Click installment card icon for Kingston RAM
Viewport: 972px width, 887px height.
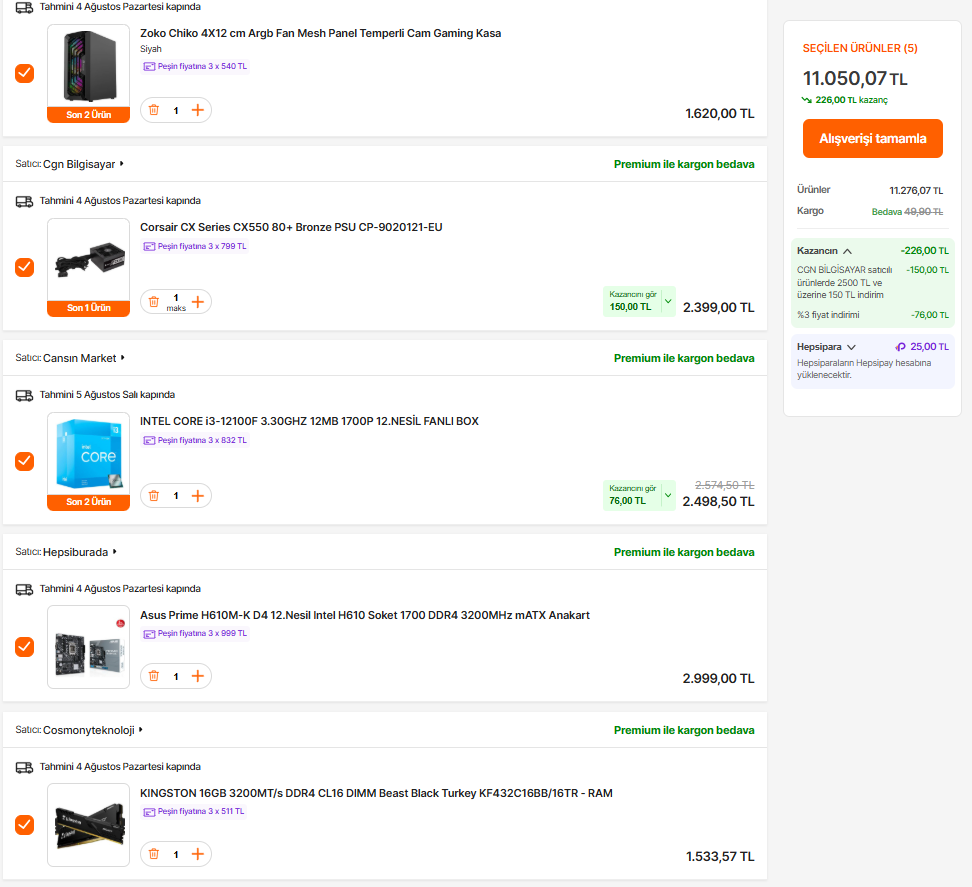[x=149, y=812]
